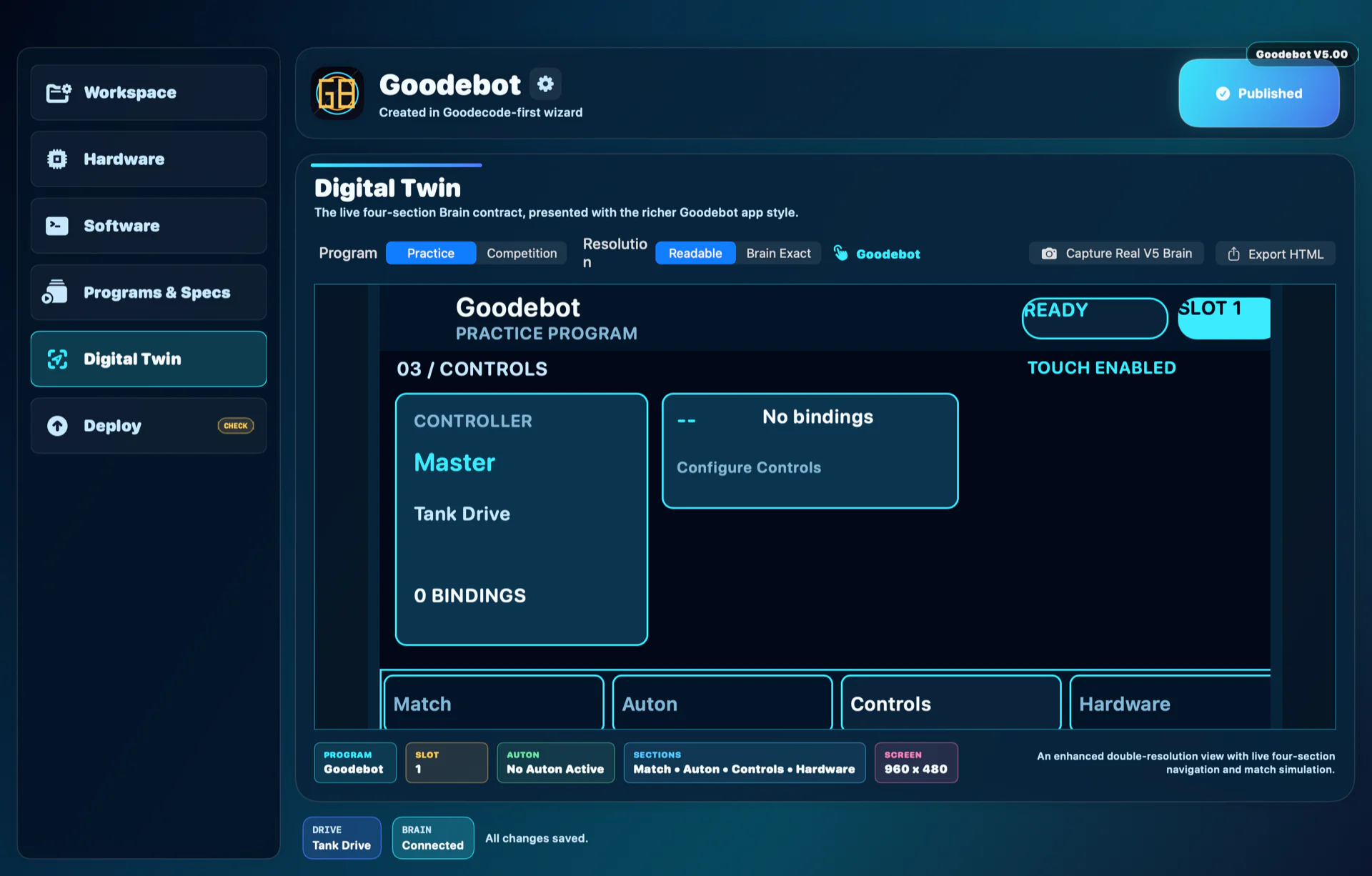
Task: Click the All changes saved status text
Action: click(537, 838)
